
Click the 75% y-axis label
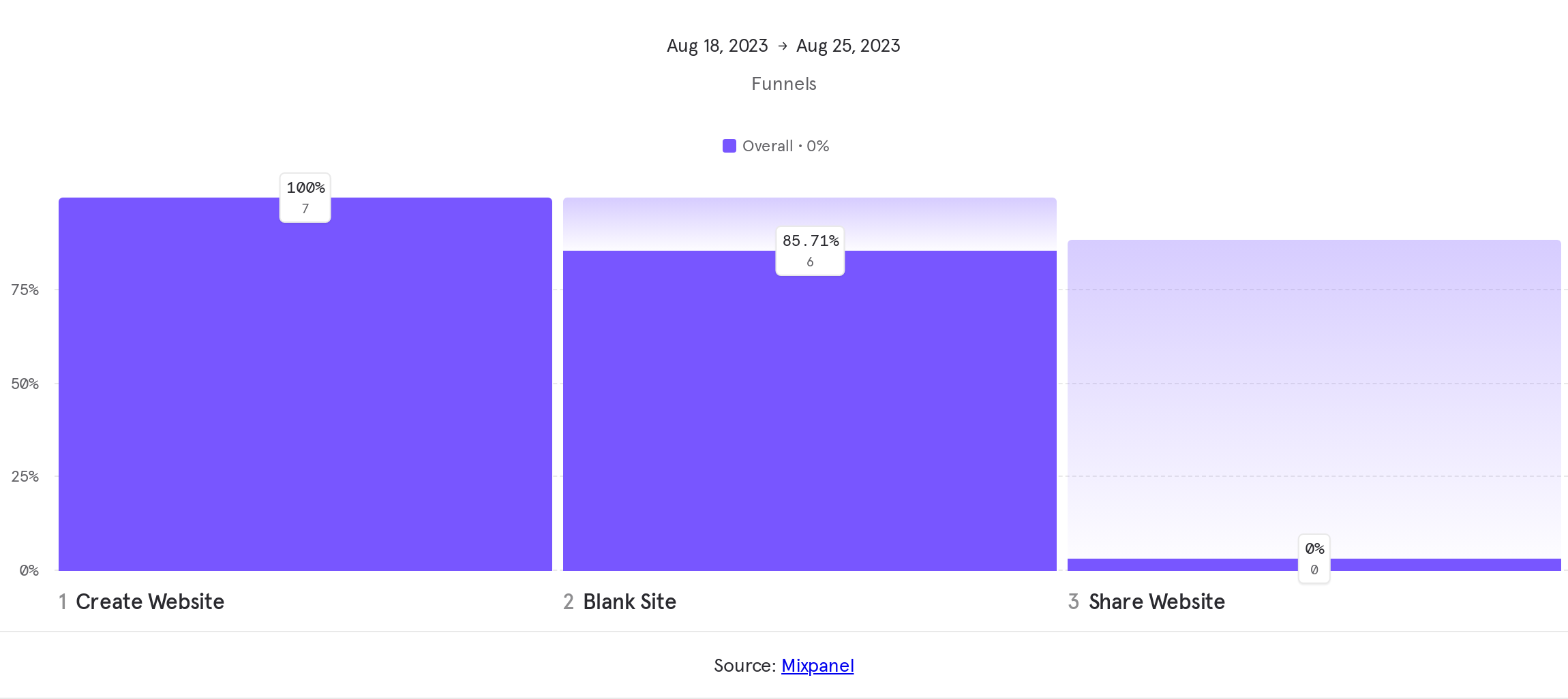(25, 290)
